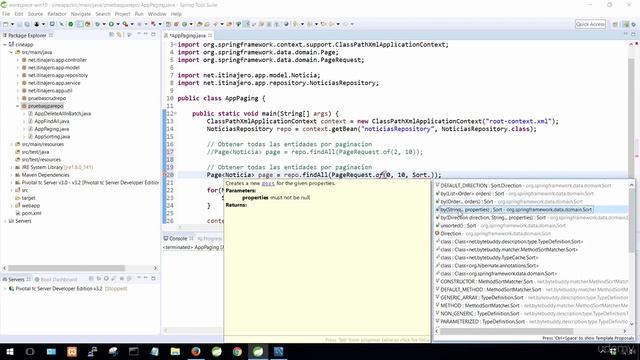The width and height of the screenshot is (640, 360).
Task: Expand Pivotal tc Server in Servers view
Action: (5, 289)
